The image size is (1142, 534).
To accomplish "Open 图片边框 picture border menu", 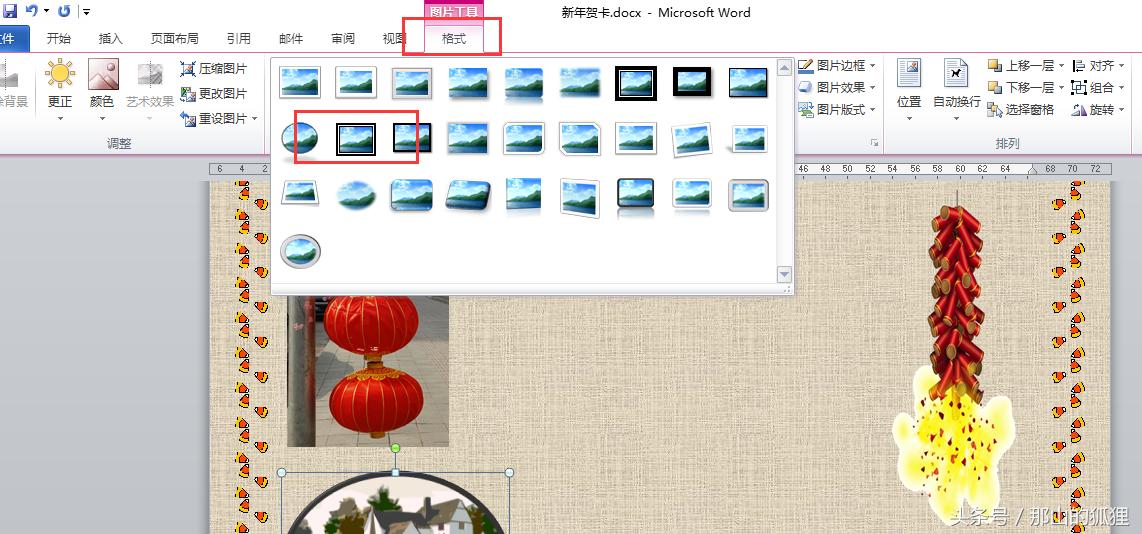I will click(x=837, y=66).
